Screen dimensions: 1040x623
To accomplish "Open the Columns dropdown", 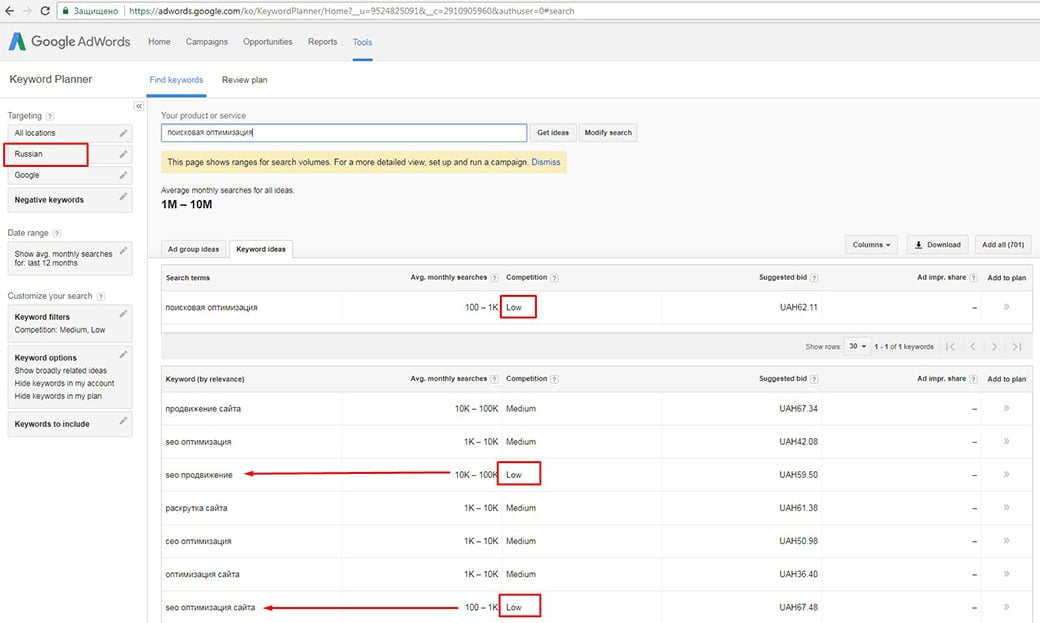I will coord(872,244).
